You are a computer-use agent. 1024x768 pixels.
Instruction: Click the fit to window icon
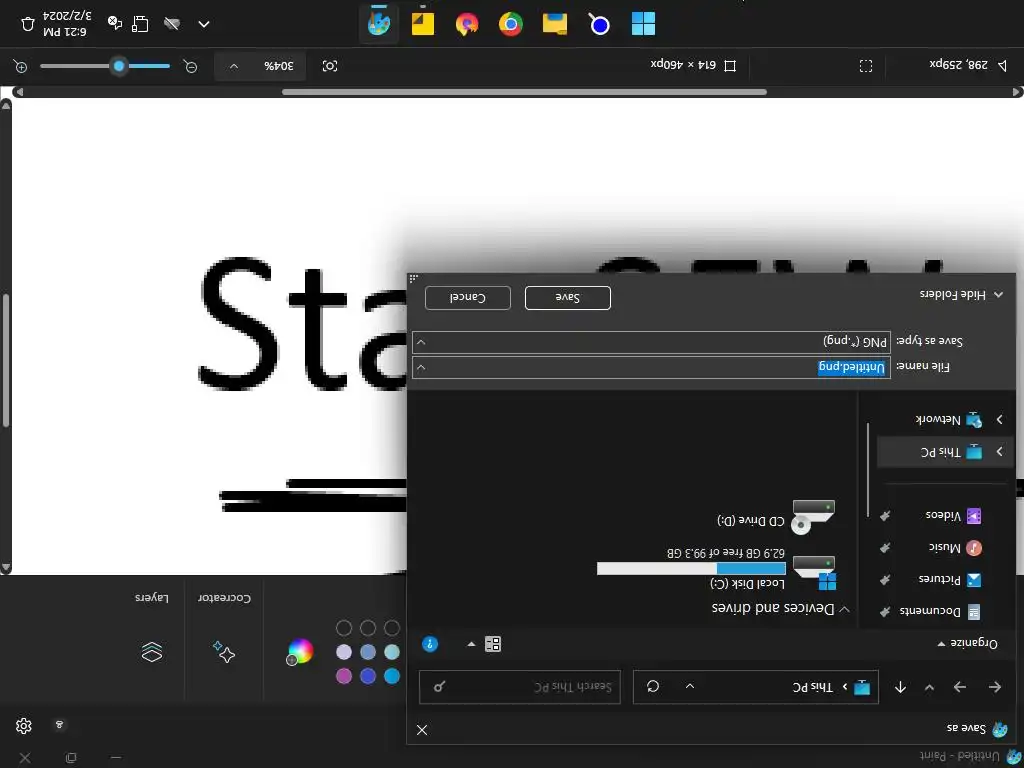pos(330,66)
